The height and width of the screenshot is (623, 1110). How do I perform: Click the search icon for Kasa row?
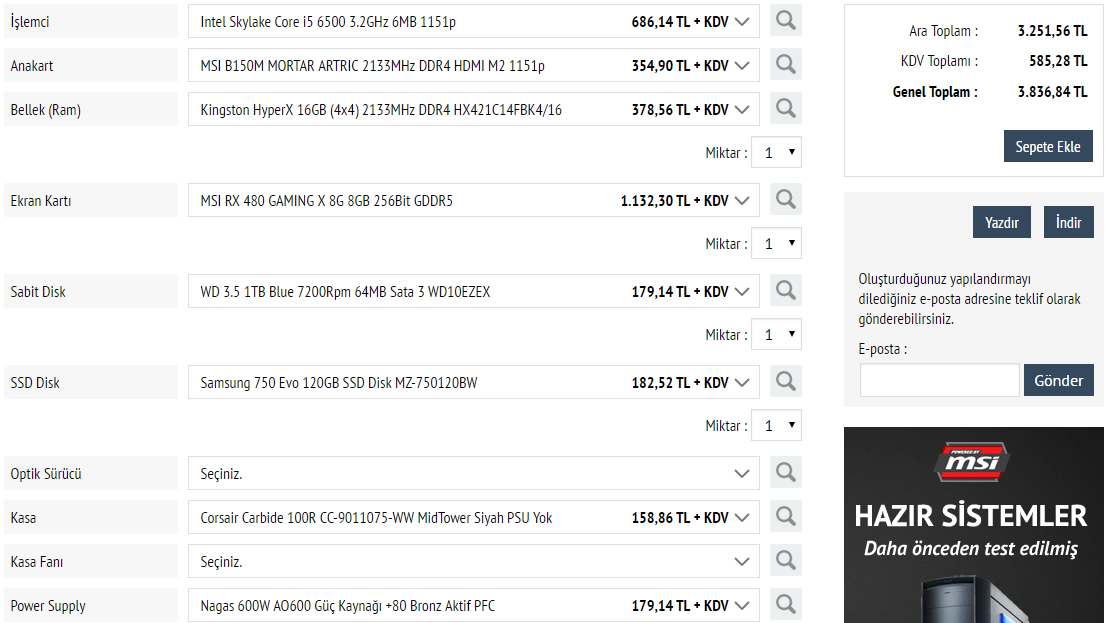[785, 517]
